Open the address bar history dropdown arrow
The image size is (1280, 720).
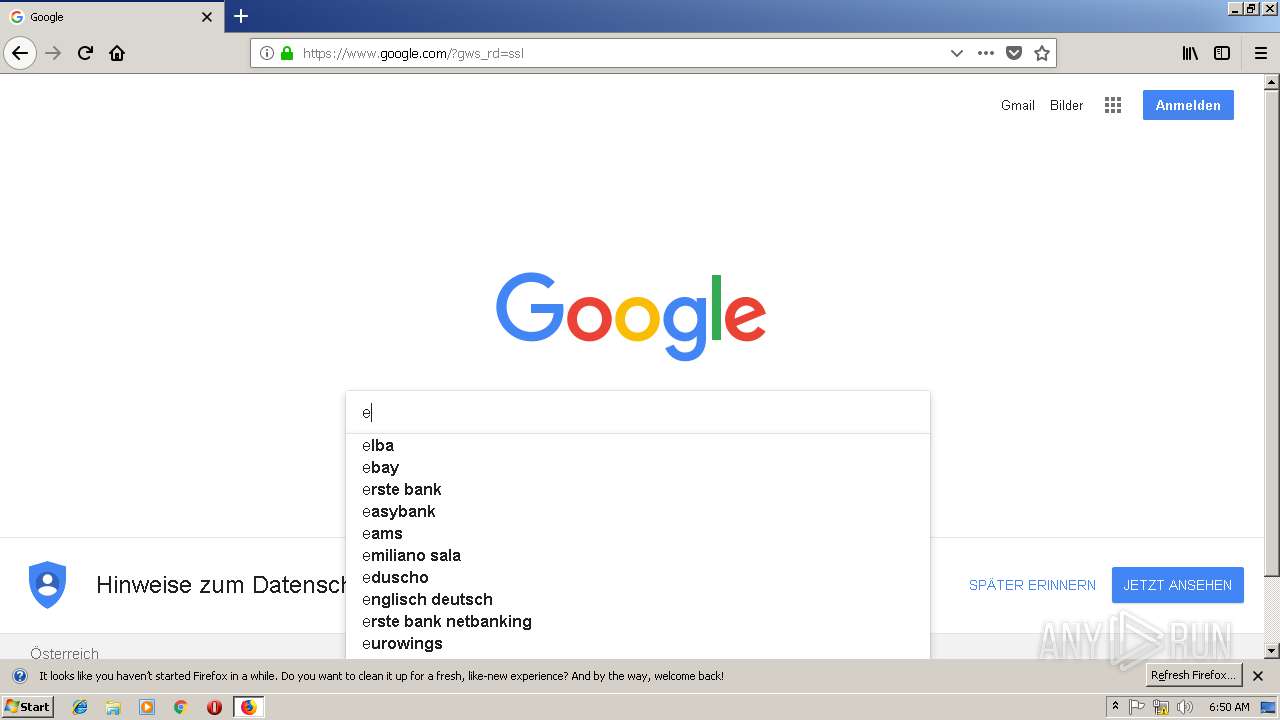tap(957, 53)
